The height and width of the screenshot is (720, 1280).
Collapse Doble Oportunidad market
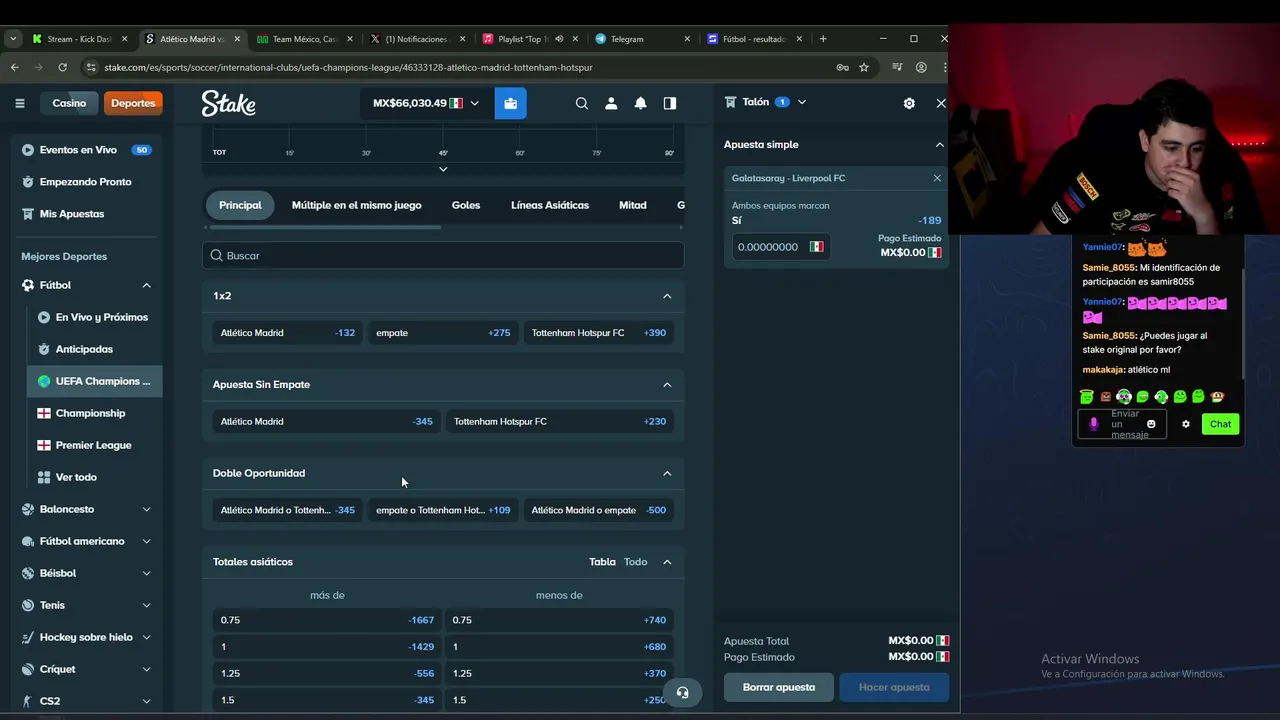(667, 473)
